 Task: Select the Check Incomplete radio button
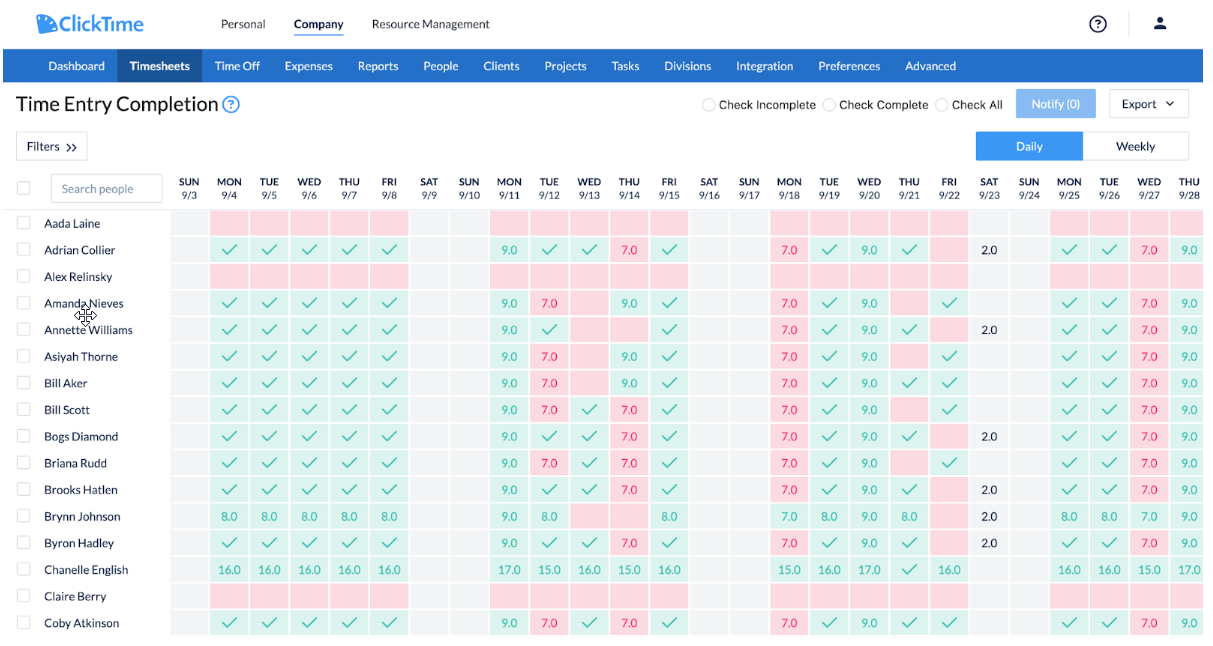pos(709,105)
